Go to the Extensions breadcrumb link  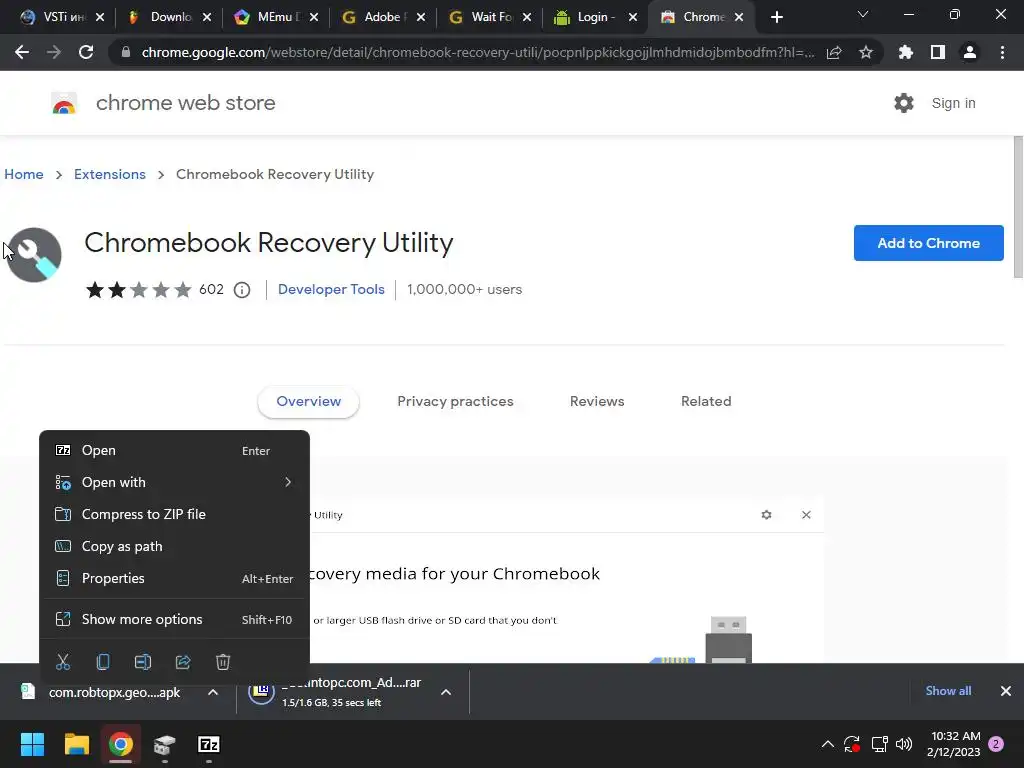(110, 174)
